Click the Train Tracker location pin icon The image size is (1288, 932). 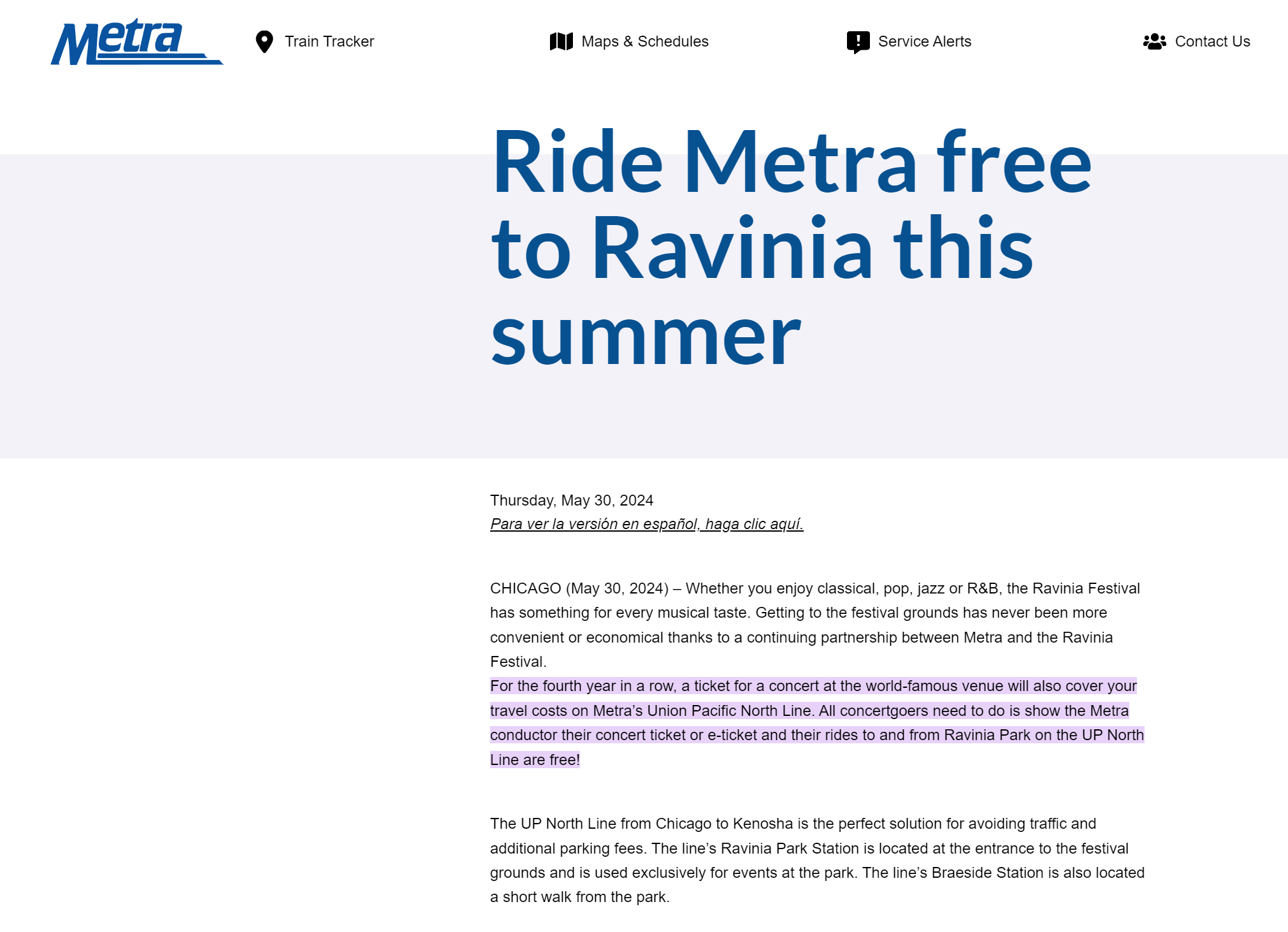(264, 42)
